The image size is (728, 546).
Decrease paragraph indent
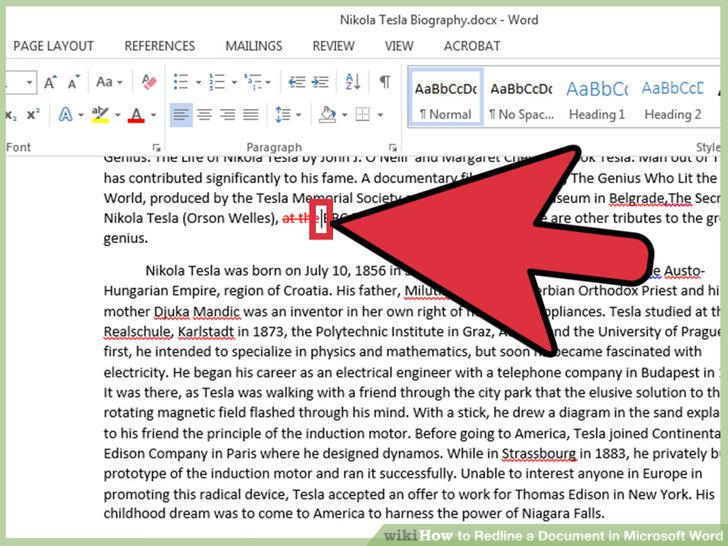[x=296, y=82]
